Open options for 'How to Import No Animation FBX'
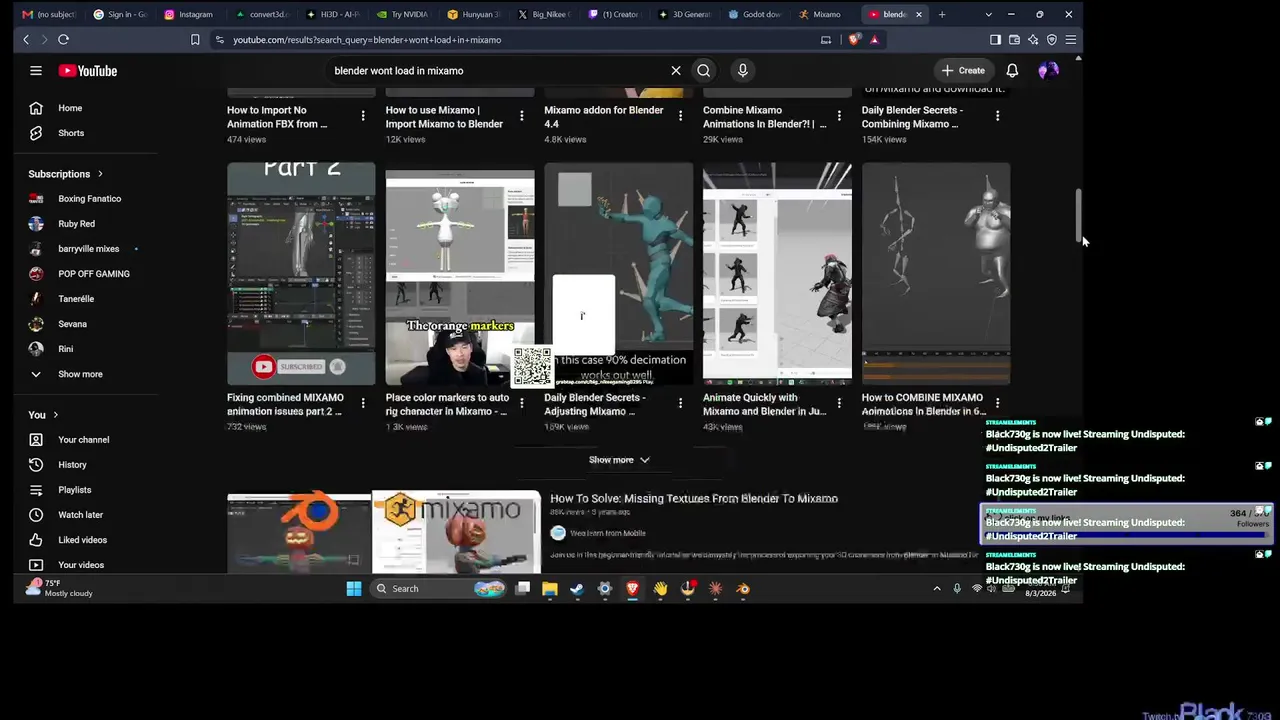This screenshot has width=1280, height=720. click(x=363, y=116)
